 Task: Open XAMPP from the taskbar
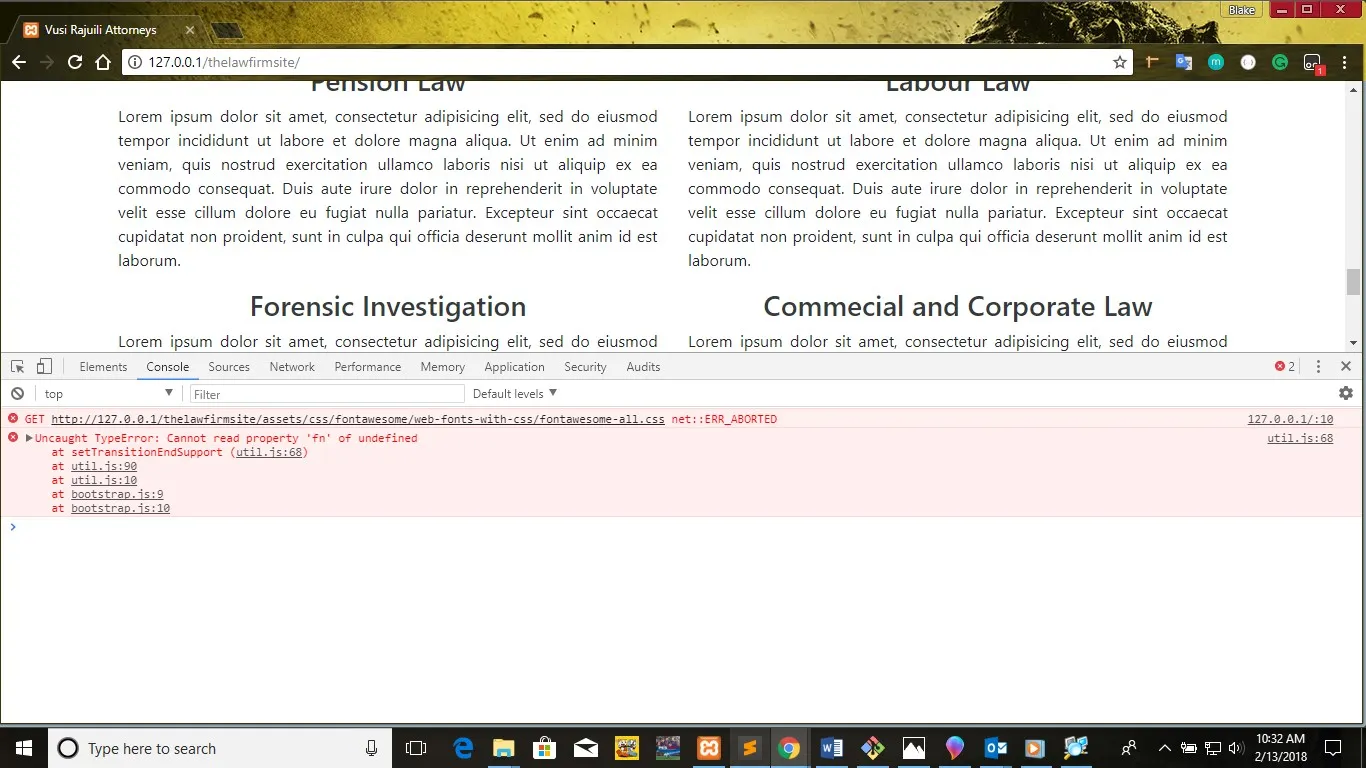709,748
